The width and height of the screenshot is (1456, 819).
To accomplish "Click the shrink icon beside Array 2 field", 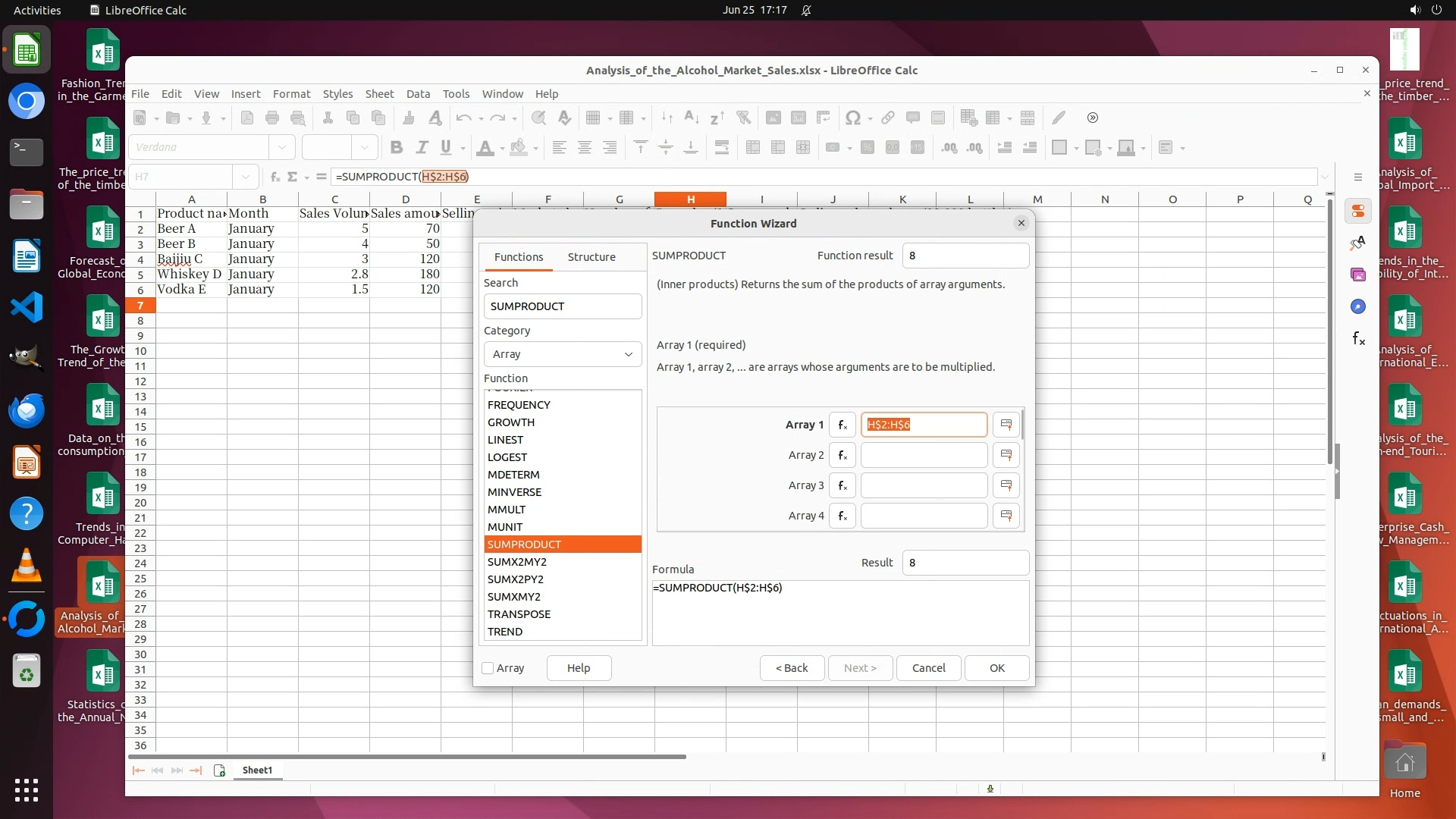I will coord(1006,455).
